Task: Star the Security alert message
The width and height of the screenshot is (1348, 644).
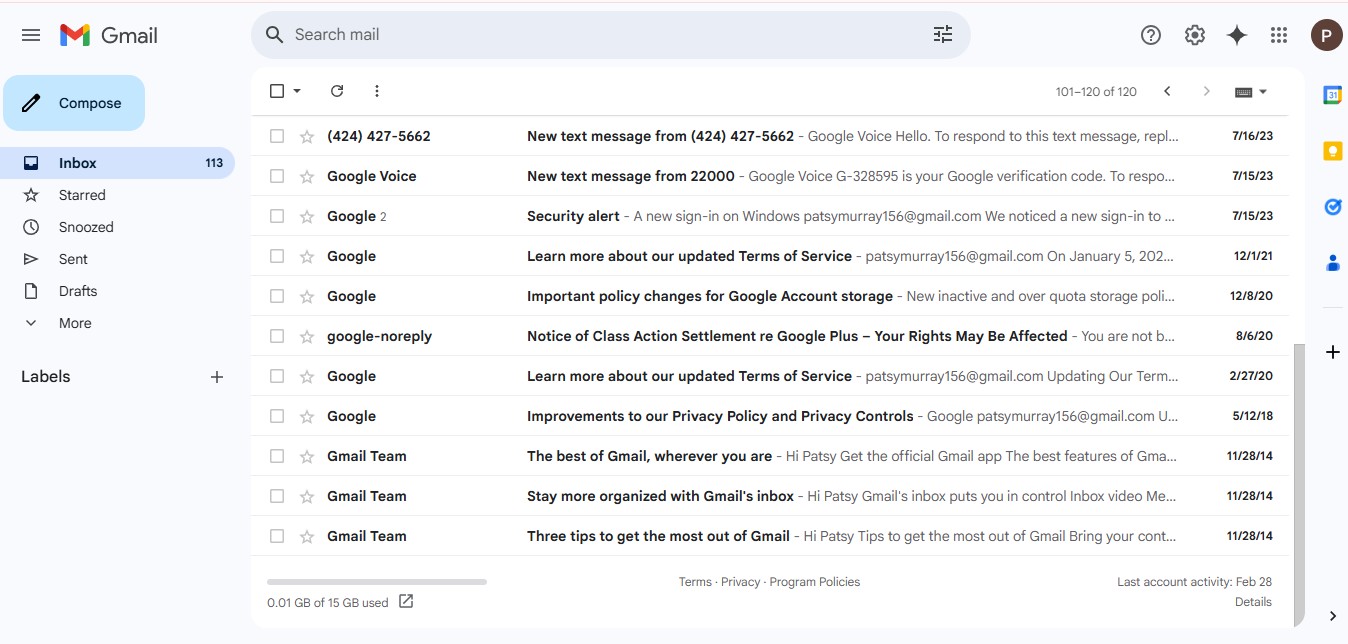Action: tap(307, 216)
